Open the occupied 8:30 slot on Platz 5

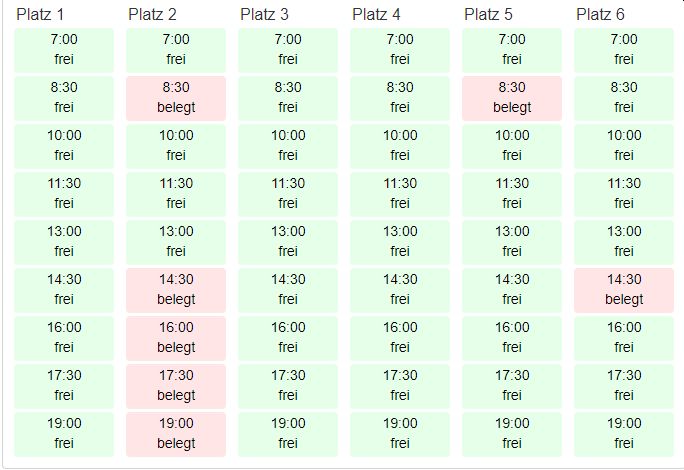tap(512, 98)
